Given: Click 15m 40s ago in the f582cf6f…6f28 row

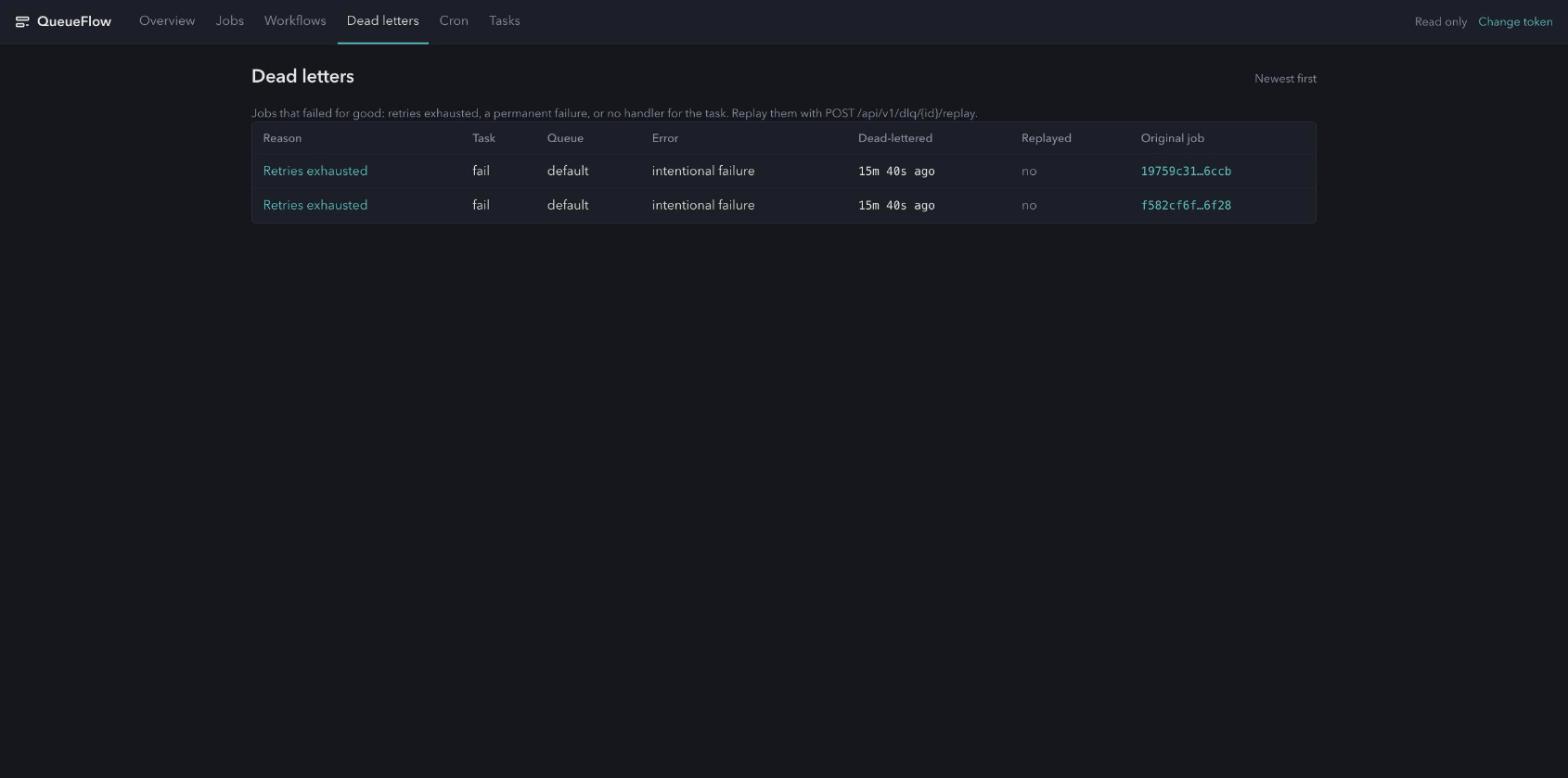Looking at the screenshot, I should coord(896,205).
